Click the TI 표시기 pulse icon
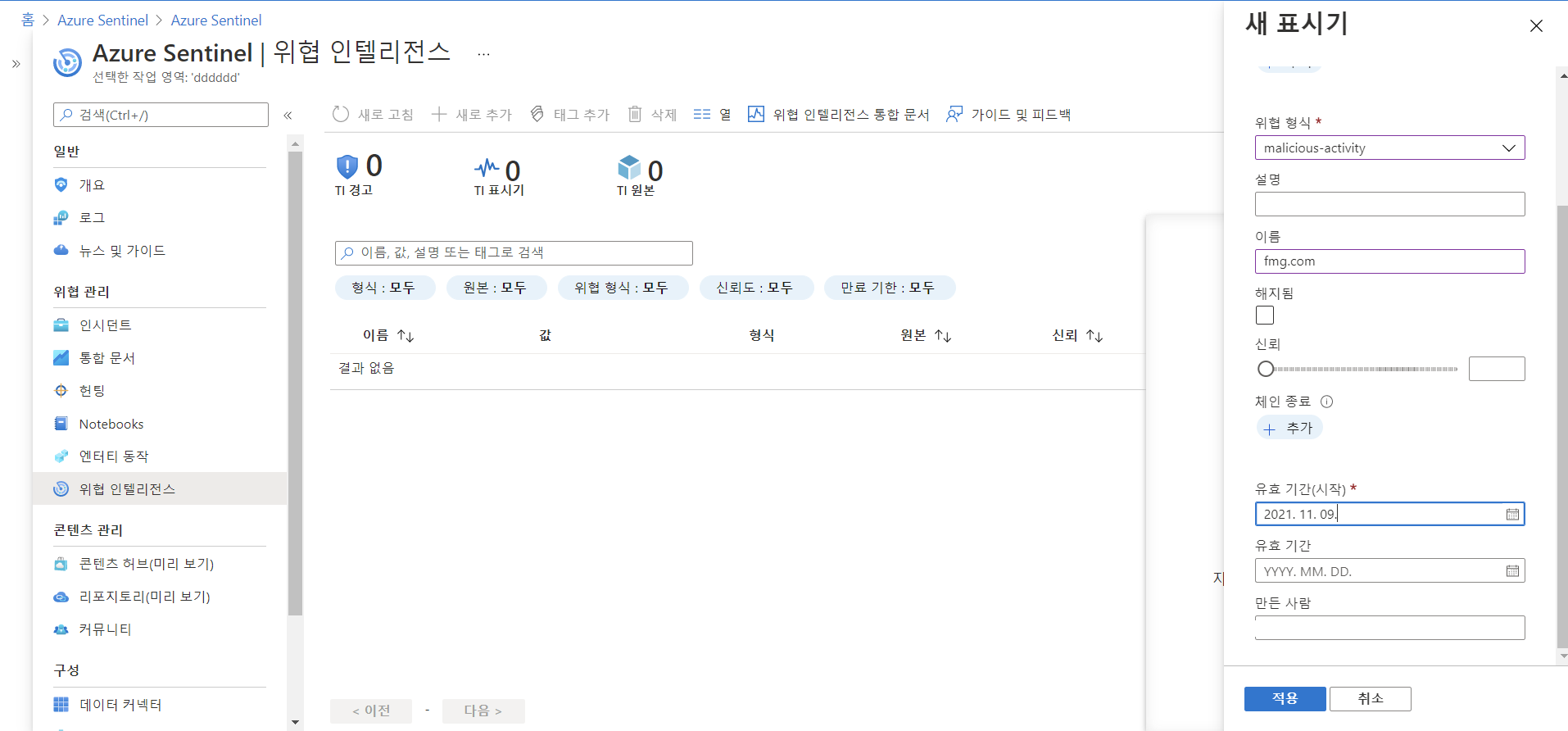Screen dimensions: 1568x731 [x=487, y=167]
